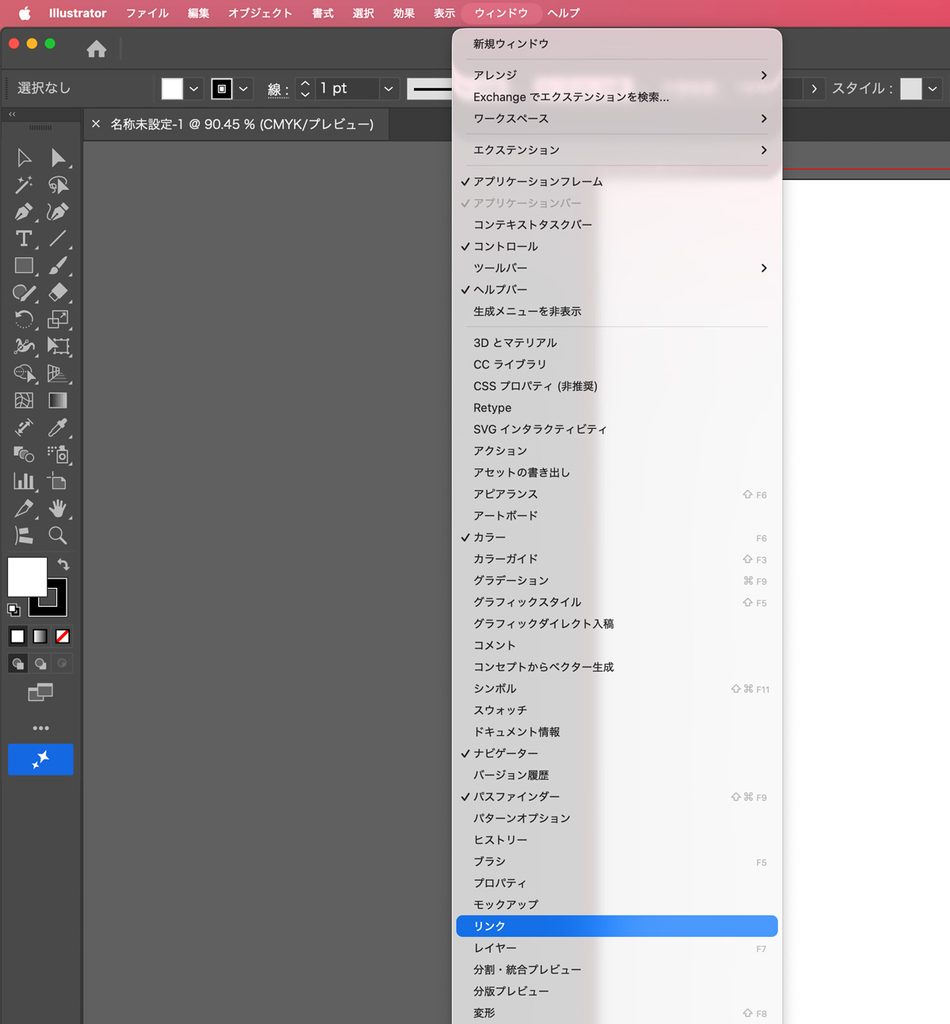Select the Width tool
This screenshot has width=950, height=1024.
[24, 346]
